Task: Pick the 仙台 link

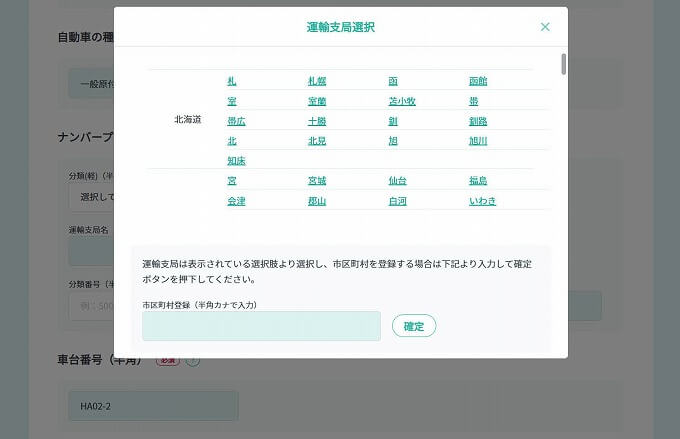Action: (x=397, y=181)
